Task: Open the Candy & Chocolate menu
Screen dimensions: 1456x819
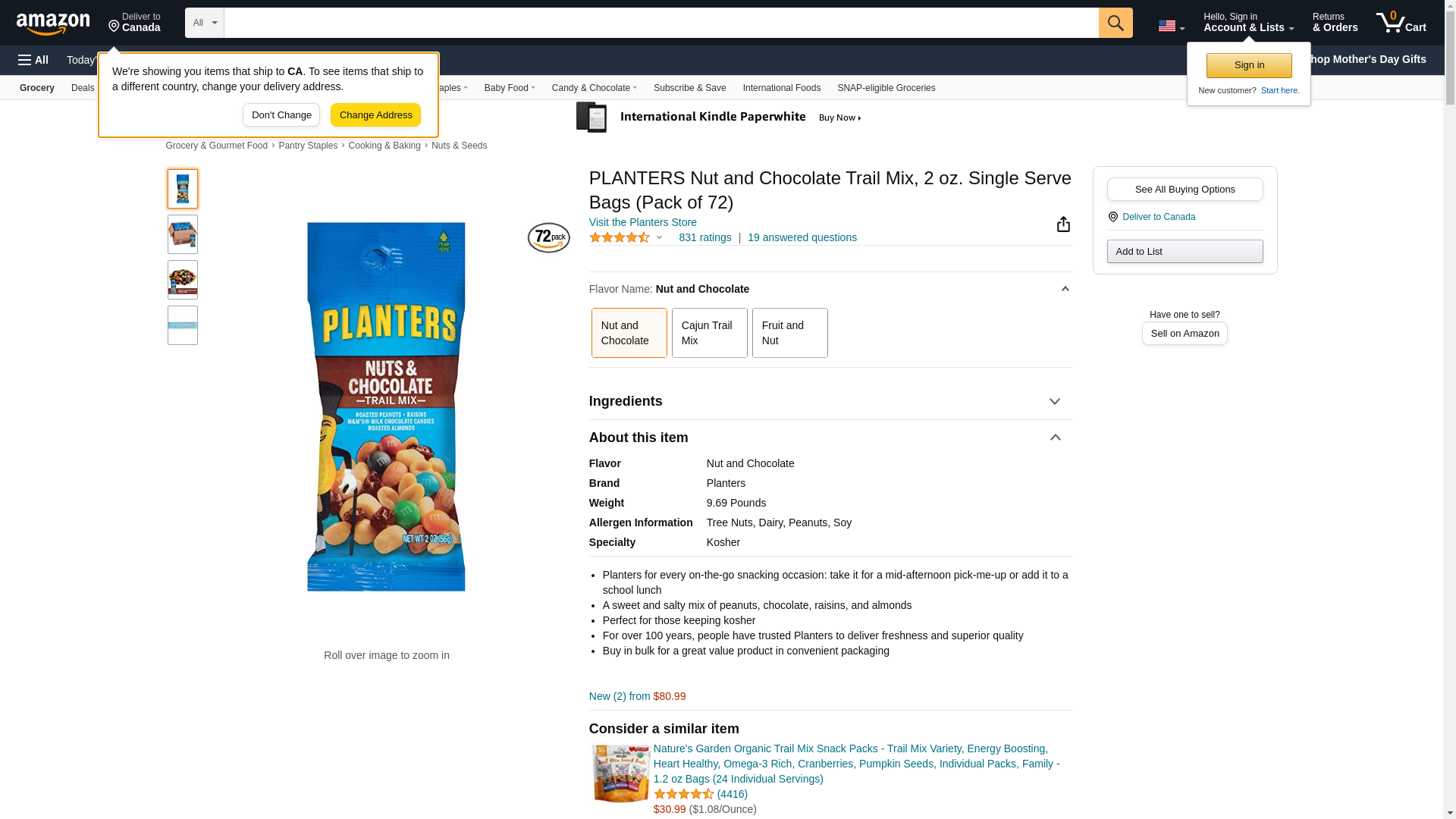Action: click(595, 88)
